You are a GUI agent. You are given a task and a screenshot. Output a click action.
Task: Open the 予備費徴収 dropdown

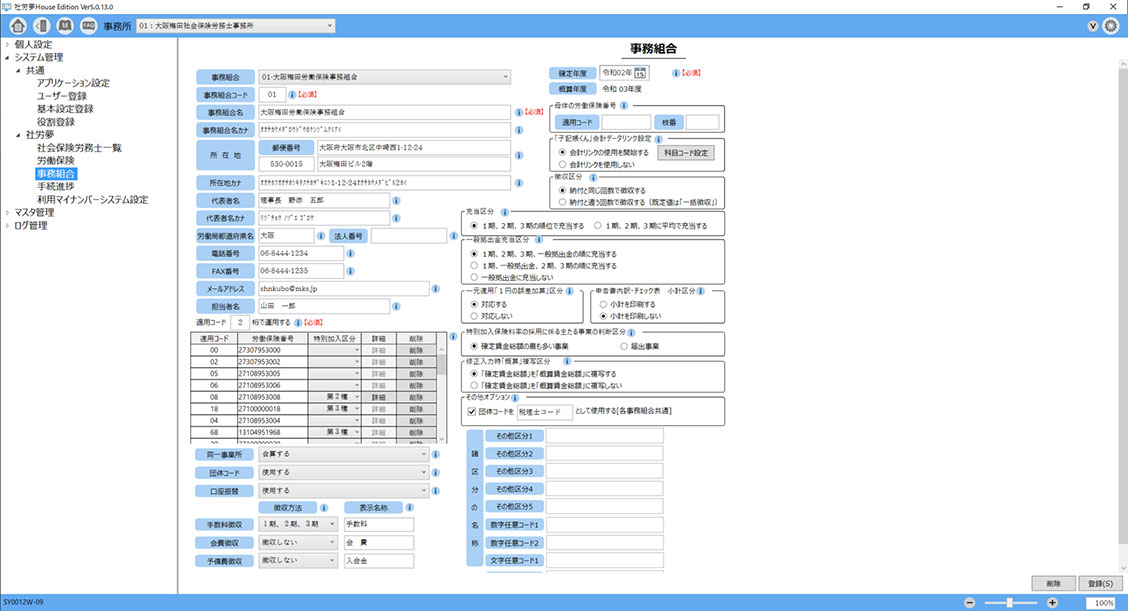pyautogui.click(x=299, y=560)
